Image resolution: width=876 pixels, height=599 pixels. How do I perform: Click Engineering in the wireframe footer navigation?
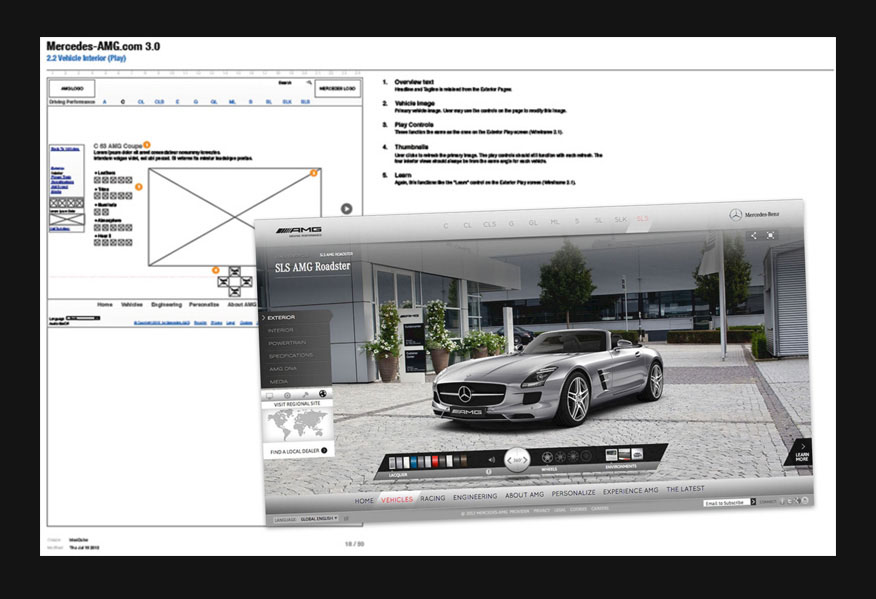point(166,305)
